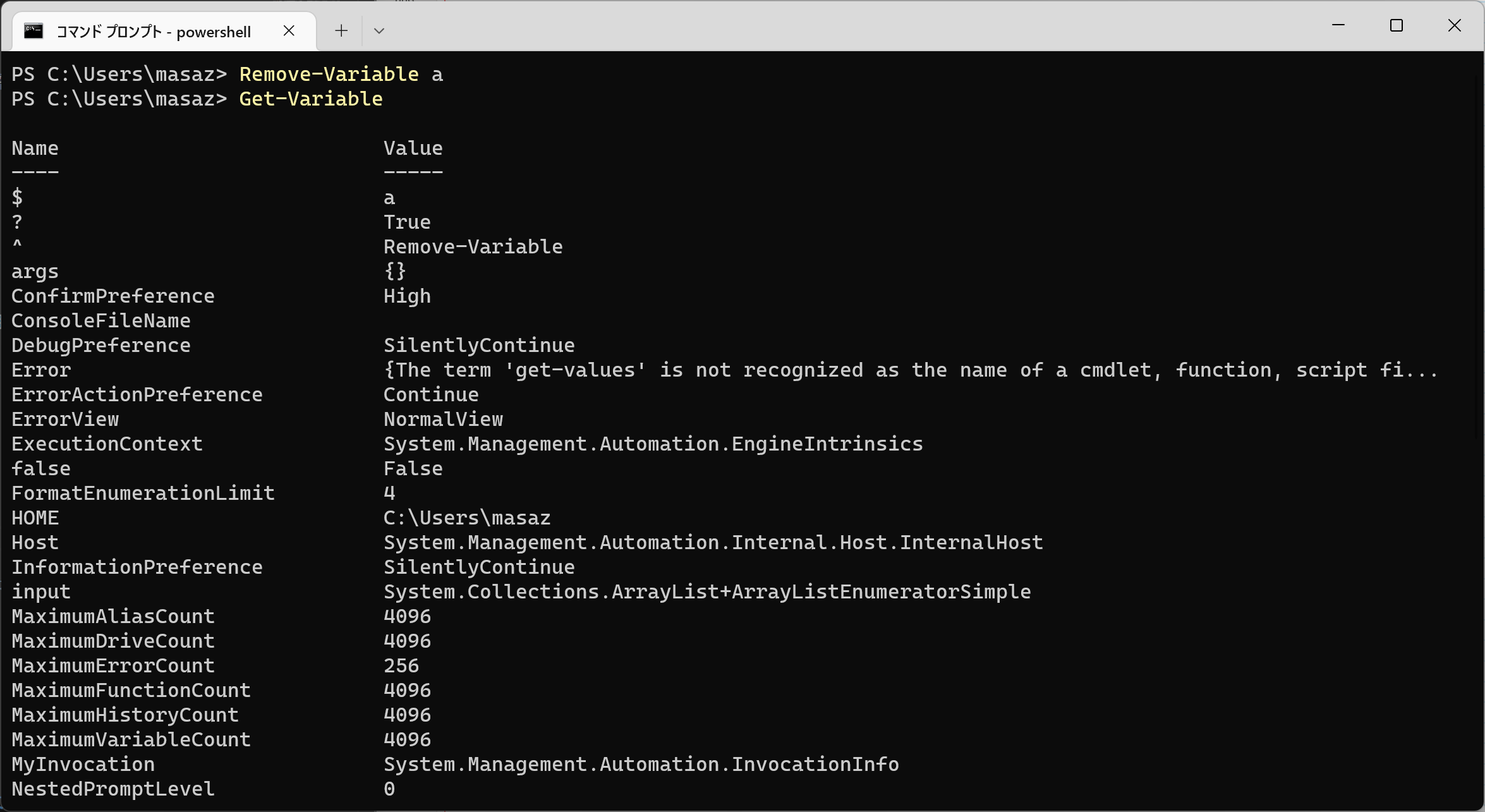Click the Name column header

tap(35, 148)
